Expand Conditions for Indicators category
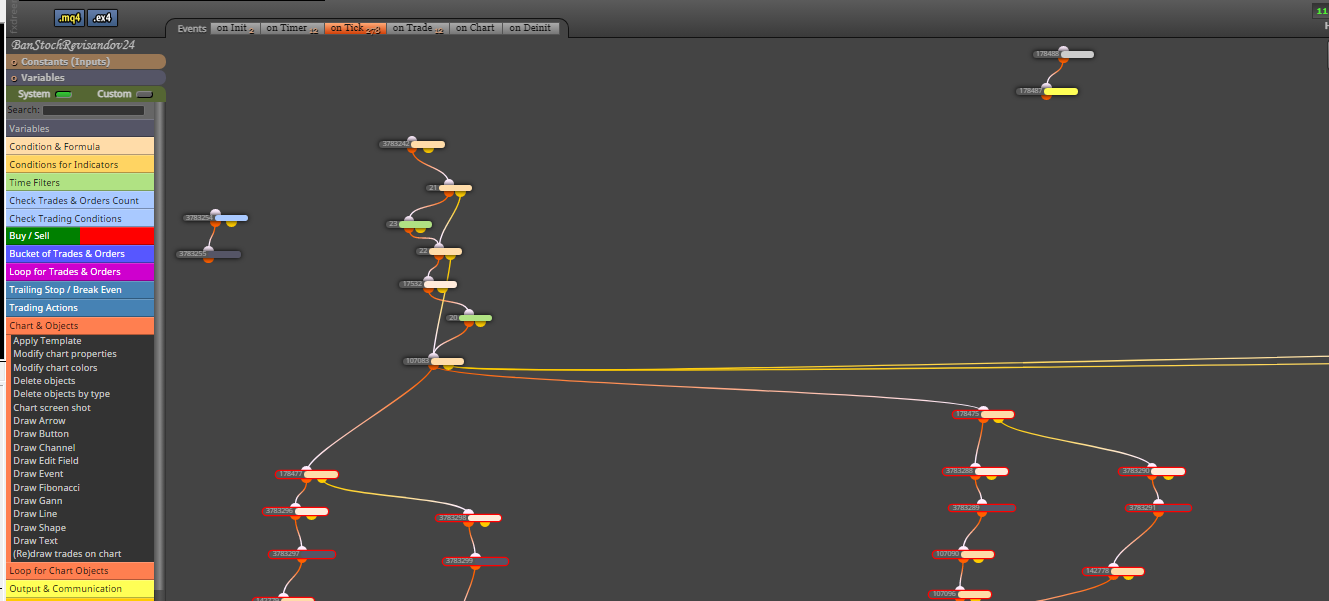The image size is (1329, 601). (80, 165)
